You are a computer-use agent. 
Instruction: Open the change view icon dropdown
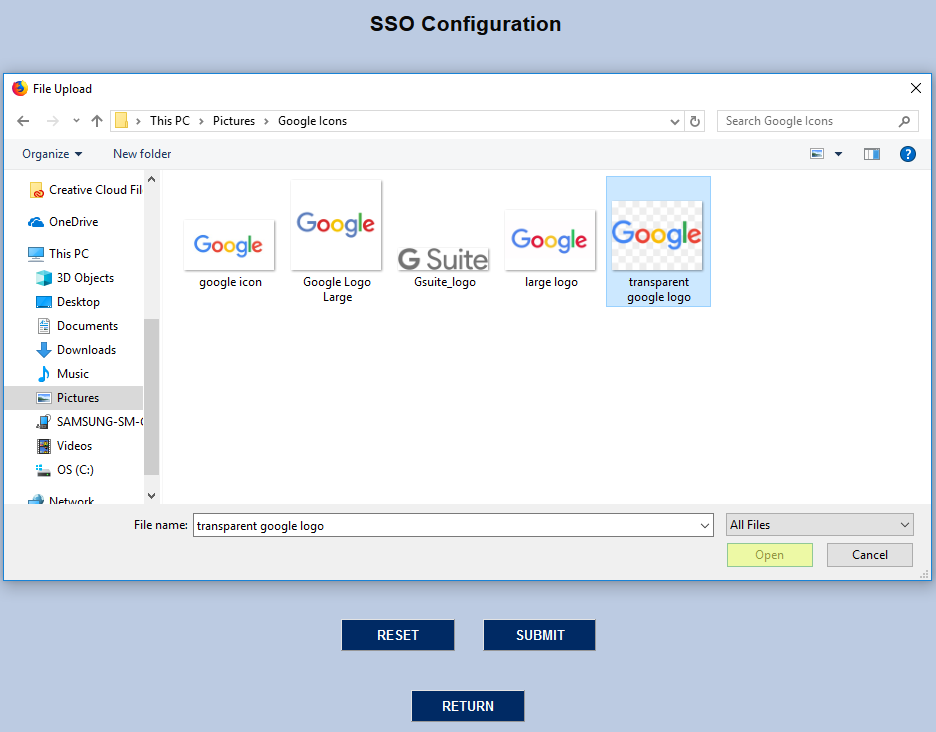coord(838,153)
